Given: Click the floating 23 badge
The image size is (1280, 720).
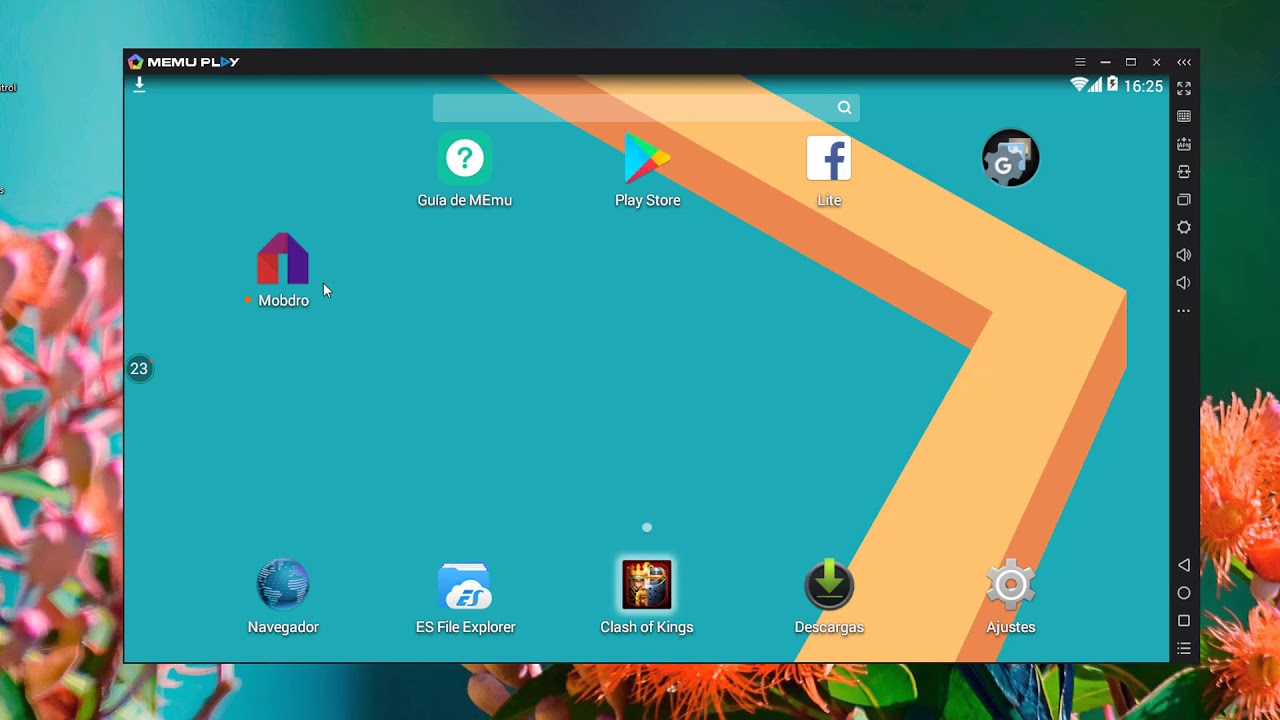Looking at the screenshot, I should tap(139, 369).
